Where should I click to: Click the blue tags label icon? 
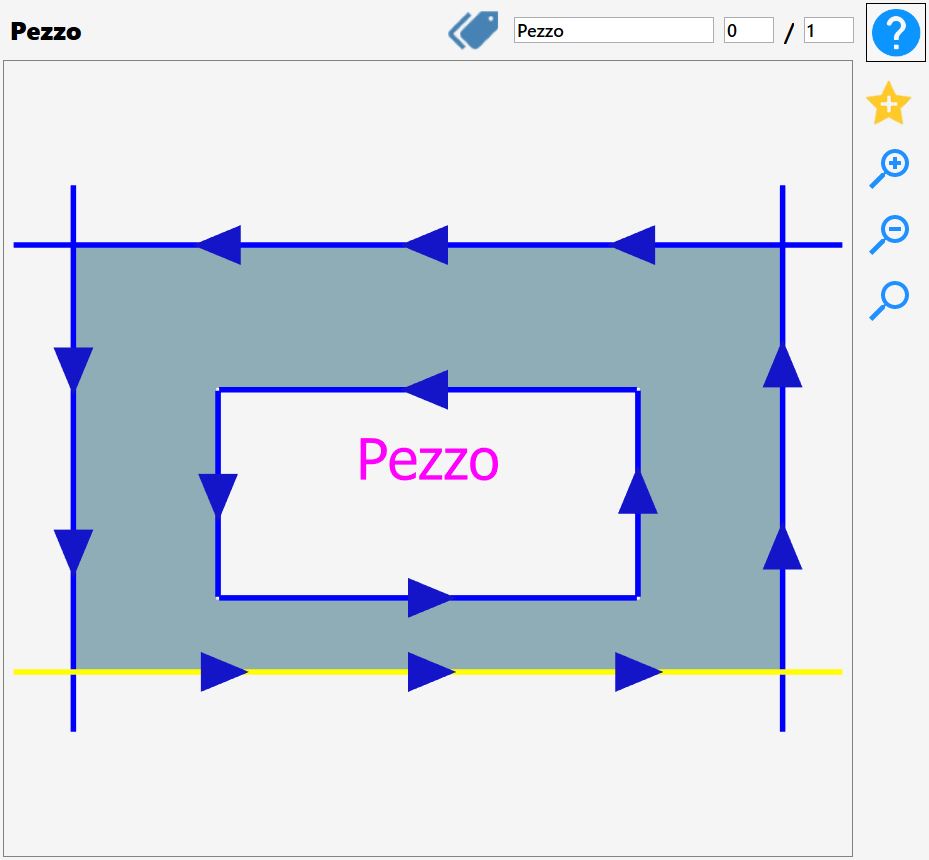tap(473, 30)
